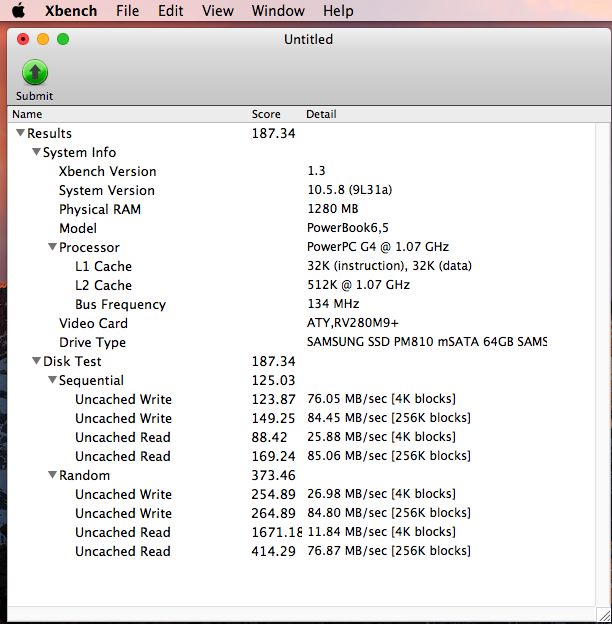Click the score 254.89
Image resolution: width=612 pixels, height=624 pixels.
[x=273, y=495]
